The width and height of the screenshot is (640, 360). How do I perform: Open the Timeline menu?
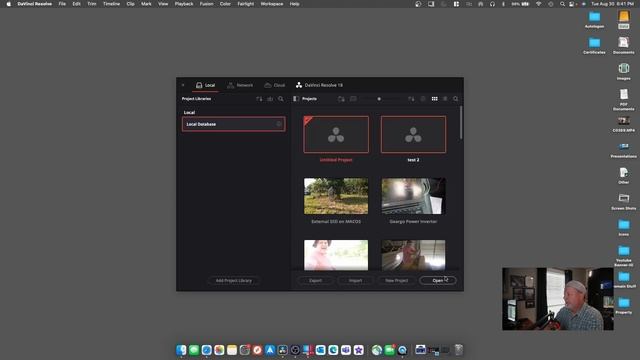111,4
